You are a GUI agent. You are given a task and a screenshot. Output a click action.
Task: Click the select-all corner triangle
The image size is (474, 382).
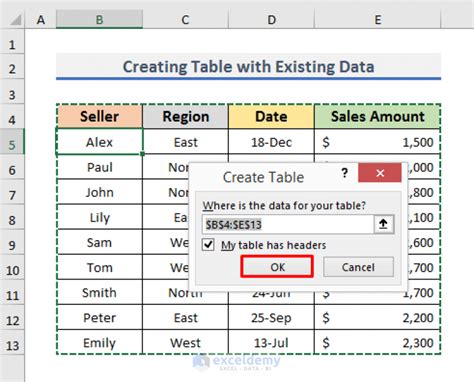[15, 20]
